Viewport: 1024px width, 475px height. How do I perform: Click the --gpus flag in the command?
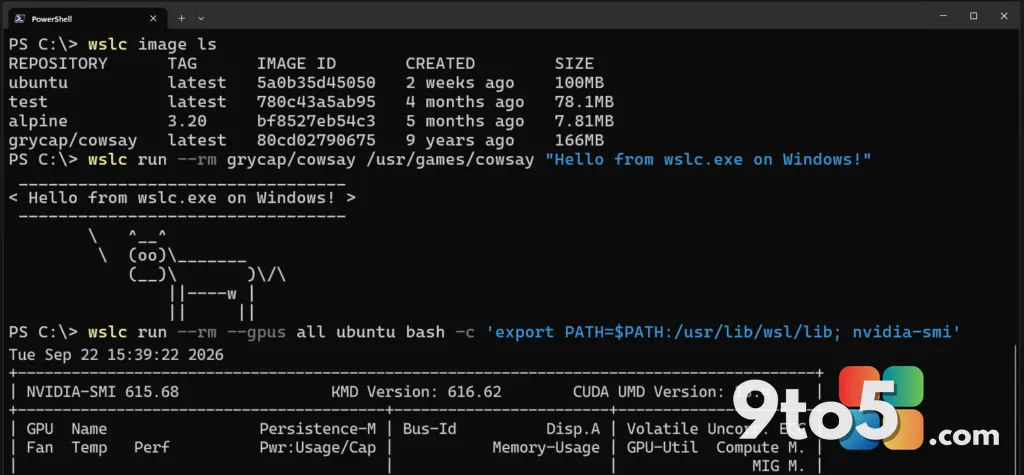(257, 332)
